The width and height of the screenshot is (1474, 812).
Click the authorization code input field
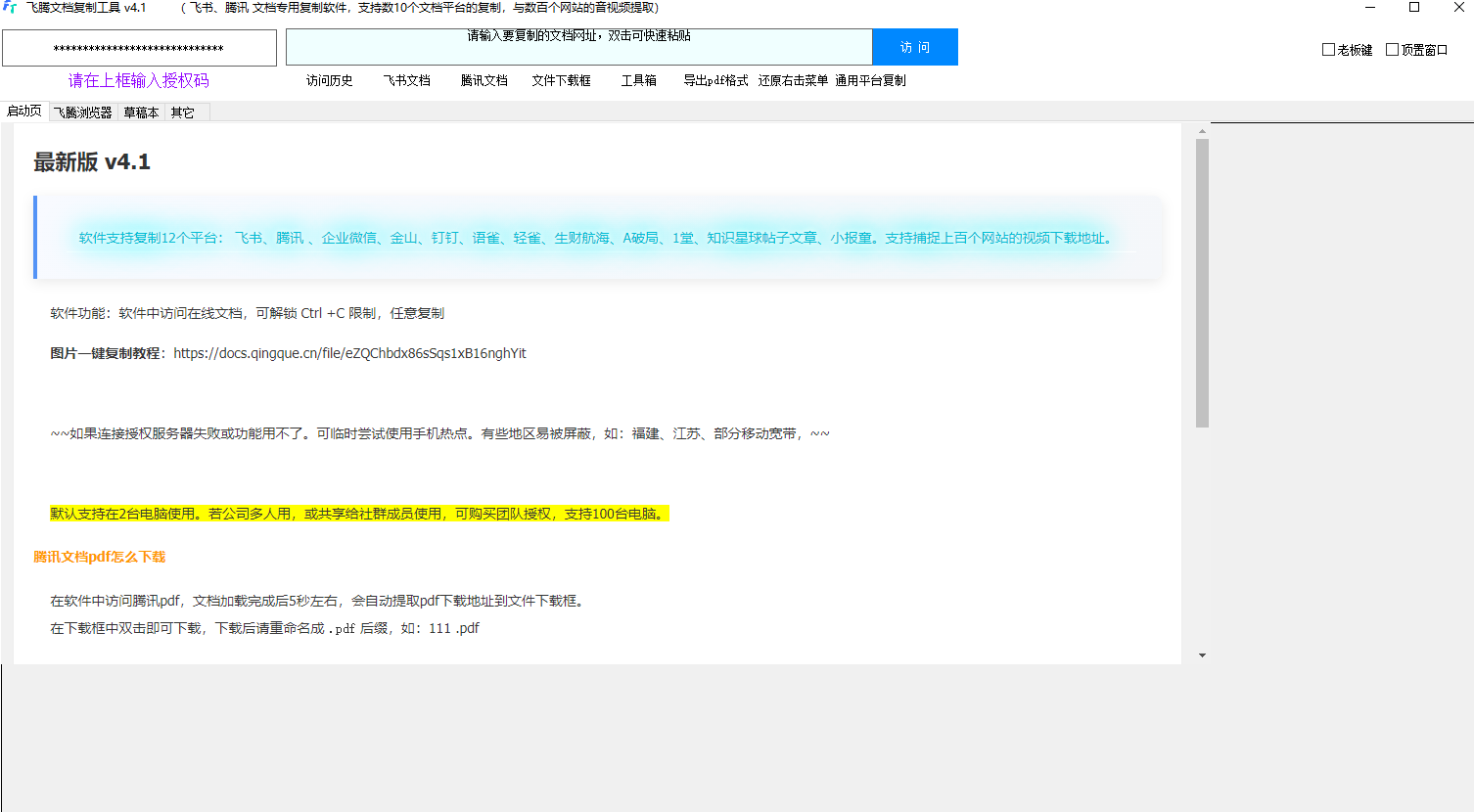pos(138,46)
